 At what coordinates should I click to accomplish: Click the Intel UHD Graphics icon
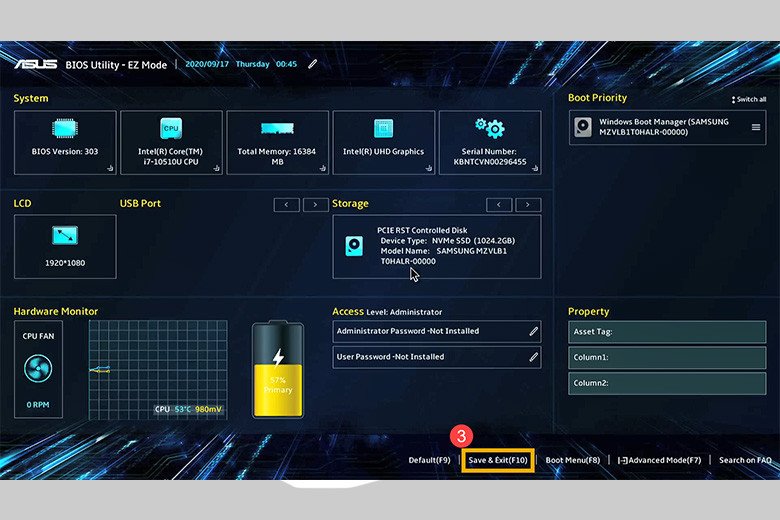pyautogui.click(x=383, y=128)
